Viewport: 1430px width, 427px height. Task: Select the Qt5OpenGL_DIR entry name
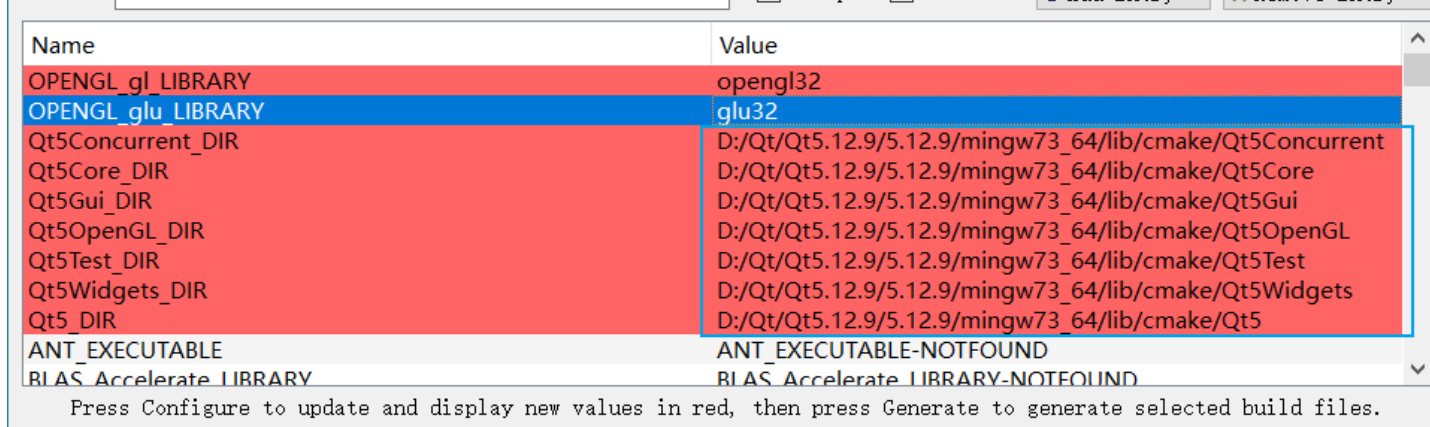point(116,231)
